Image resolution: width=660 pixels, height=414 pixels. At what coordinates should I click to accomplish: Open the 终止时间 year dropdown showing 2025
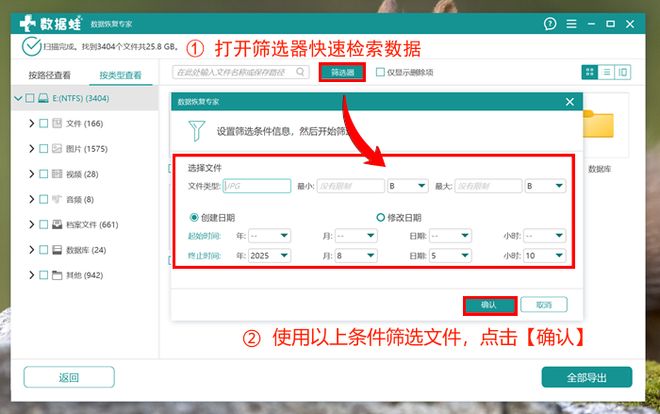(x=269, y=256)
